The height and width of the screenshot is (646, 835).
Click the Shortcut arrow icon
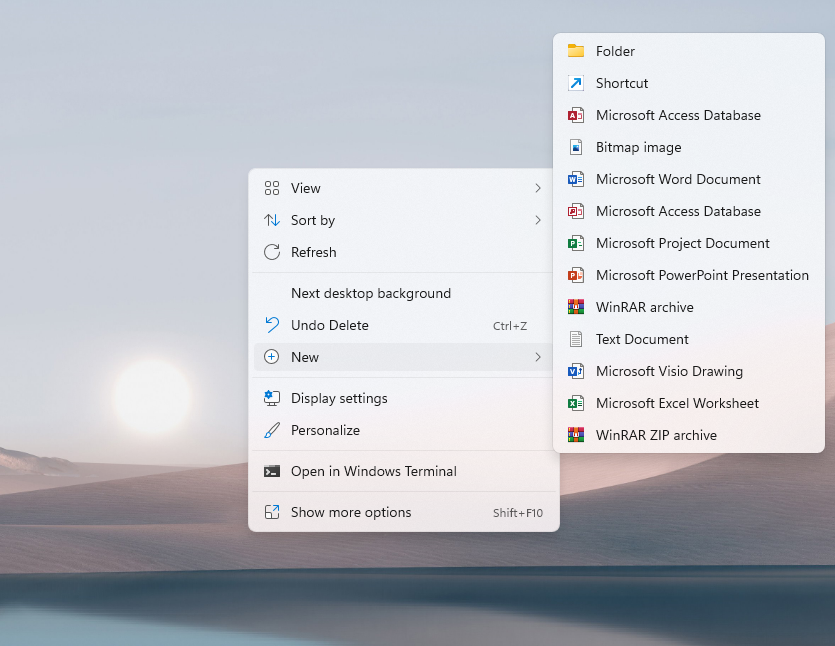(x=576, y=83)
